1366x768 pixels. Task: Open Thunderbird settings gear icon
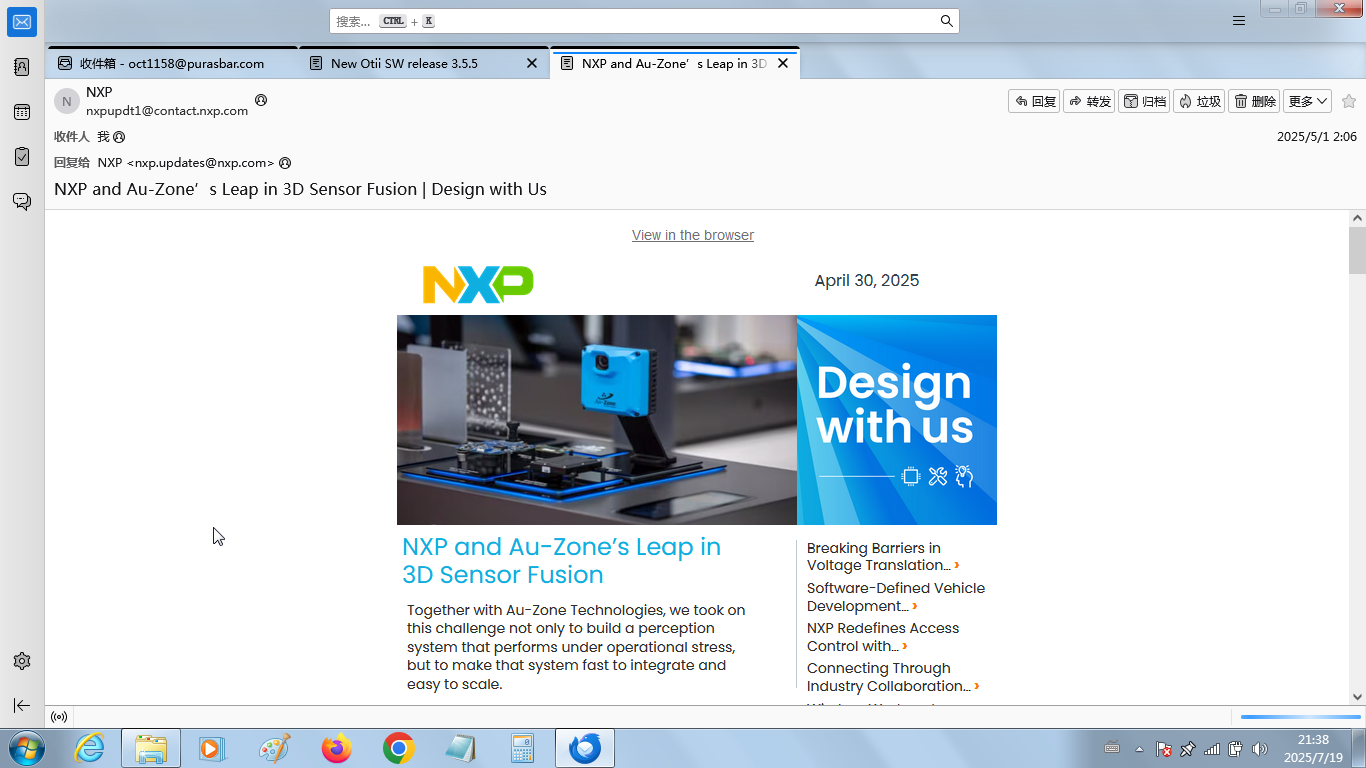(22, 661)
